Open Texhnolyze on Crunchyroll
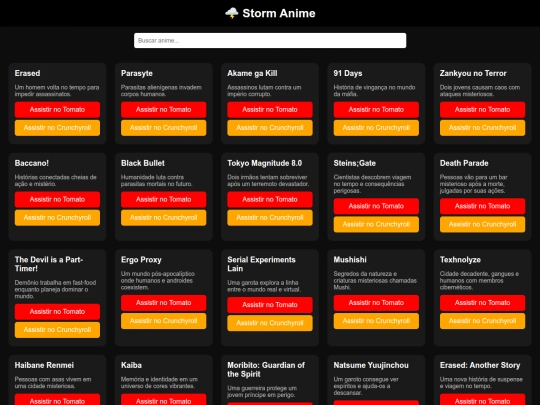 coord(482,321)
